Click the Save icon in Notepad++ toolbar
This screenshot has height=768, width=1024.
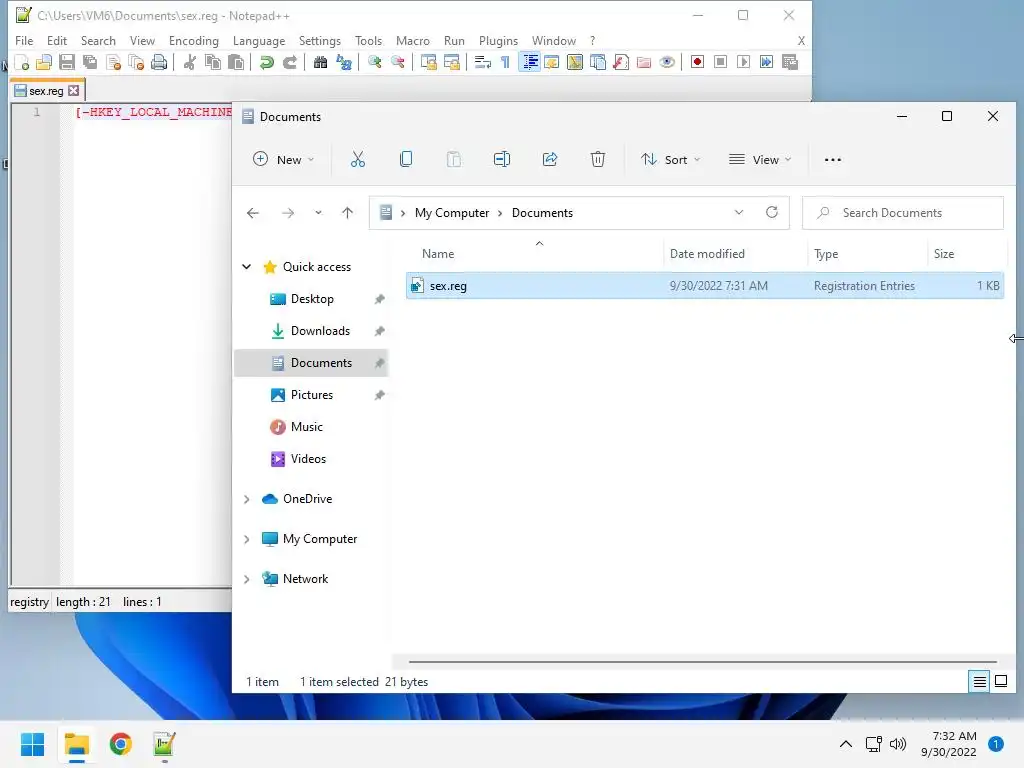point(67,62)
